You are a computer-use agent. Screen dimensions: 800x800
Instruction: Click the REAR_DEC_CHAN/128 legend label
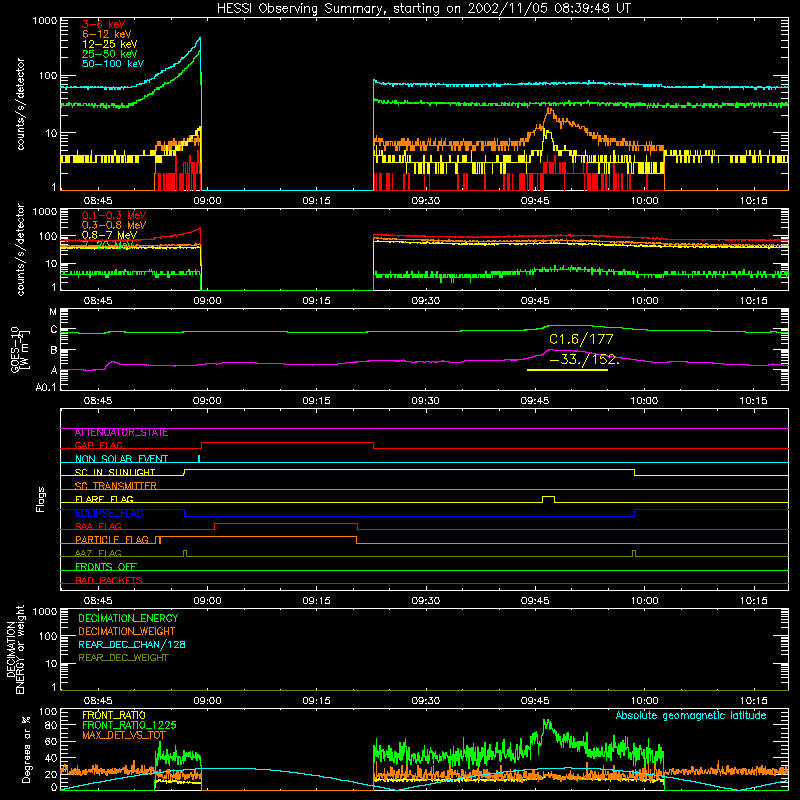(x=132, y=645)
